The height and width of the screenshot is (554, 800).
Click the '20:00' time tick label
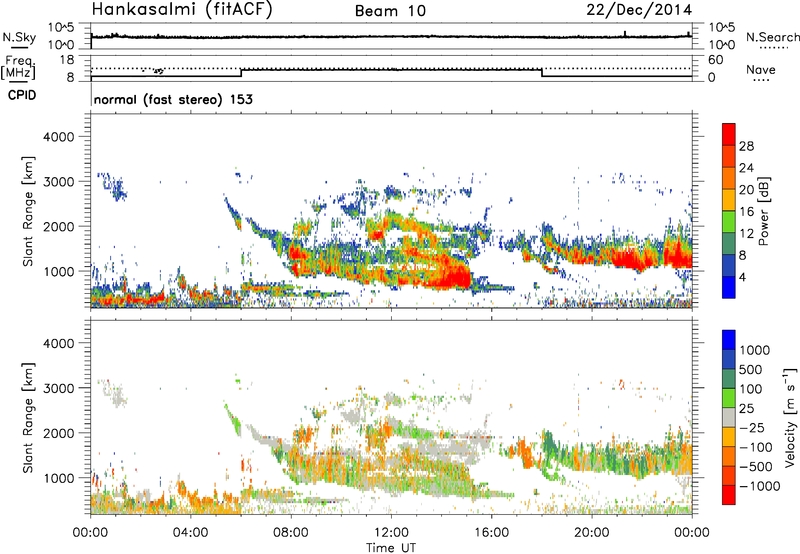591,533
